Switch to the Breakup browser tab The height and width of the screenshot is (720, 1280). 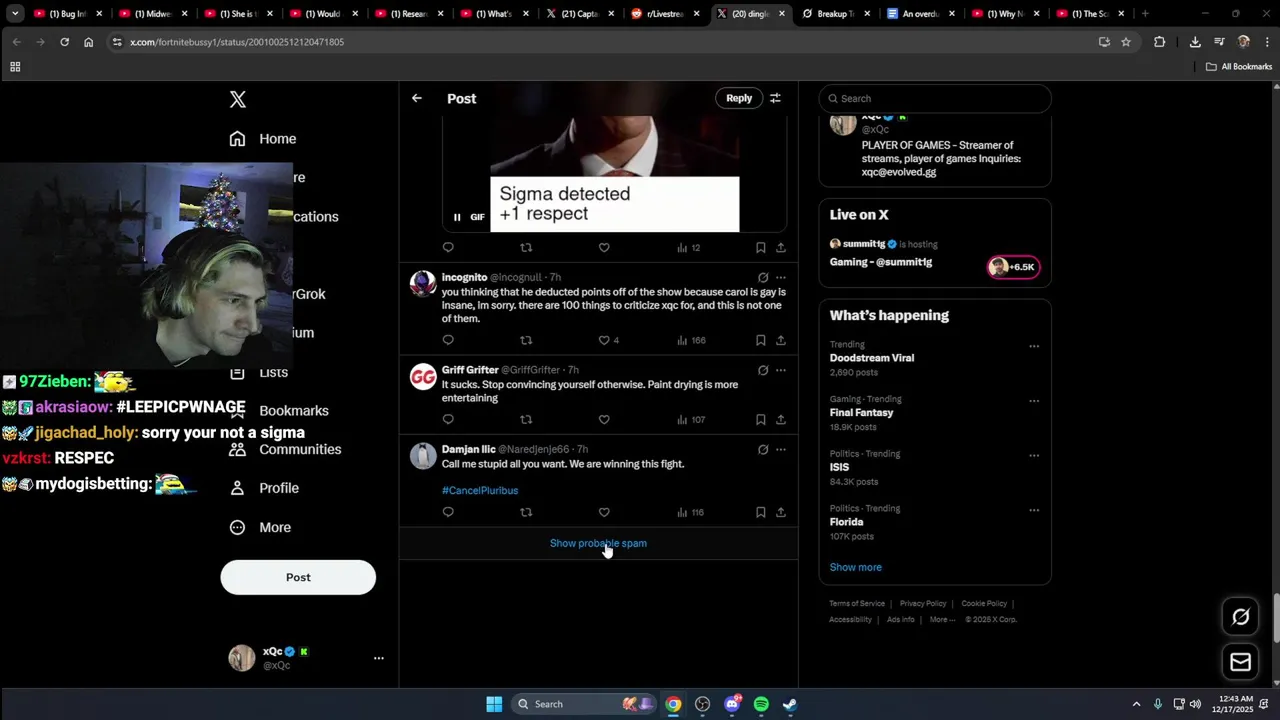tap(835, 14)
